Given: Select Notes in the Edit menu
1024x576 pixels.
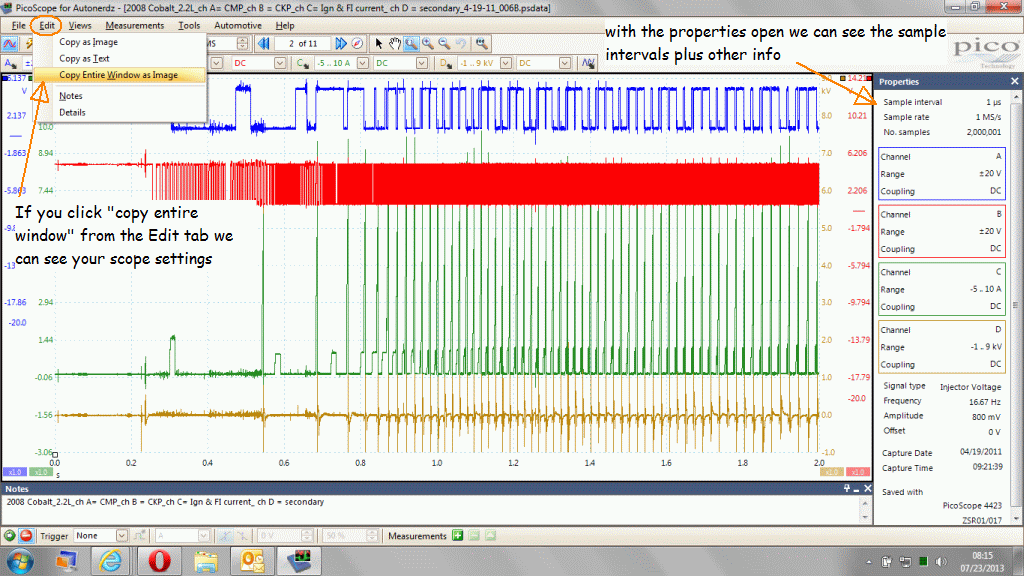Looking at the screenshot, I should 120,95.
